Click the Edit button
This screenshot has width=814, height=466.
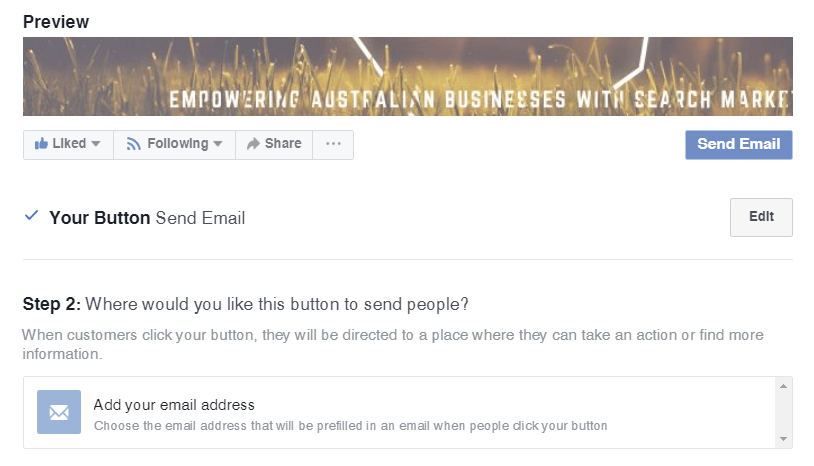[761, 217]
